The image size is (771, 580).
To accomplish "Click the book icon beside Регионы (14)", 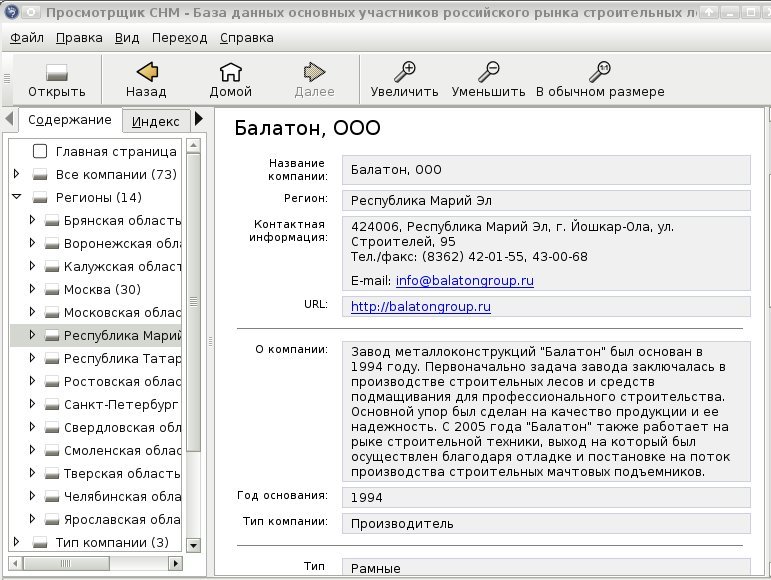I will (40, 198).
